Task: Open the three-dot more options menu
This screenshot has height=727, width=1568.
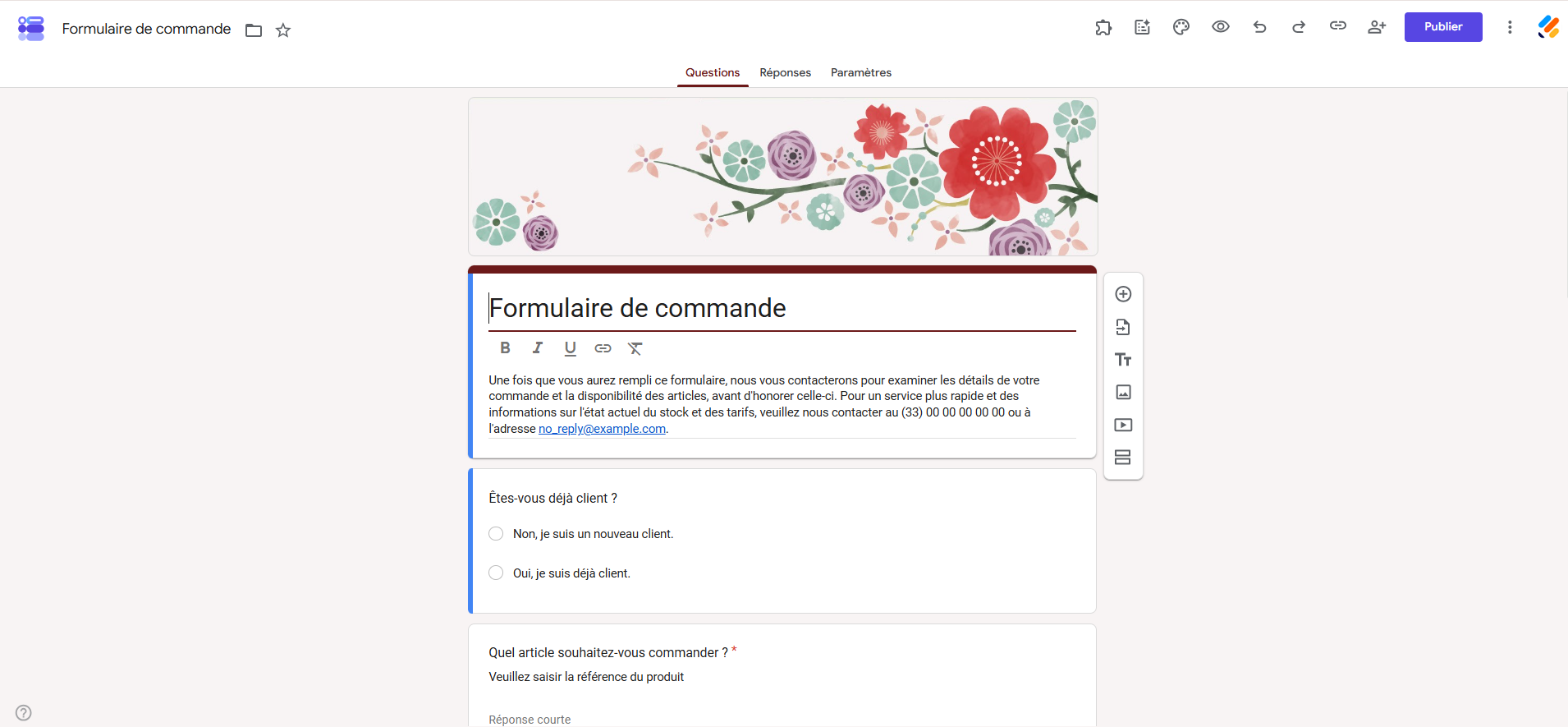Action: point(1510,27)
